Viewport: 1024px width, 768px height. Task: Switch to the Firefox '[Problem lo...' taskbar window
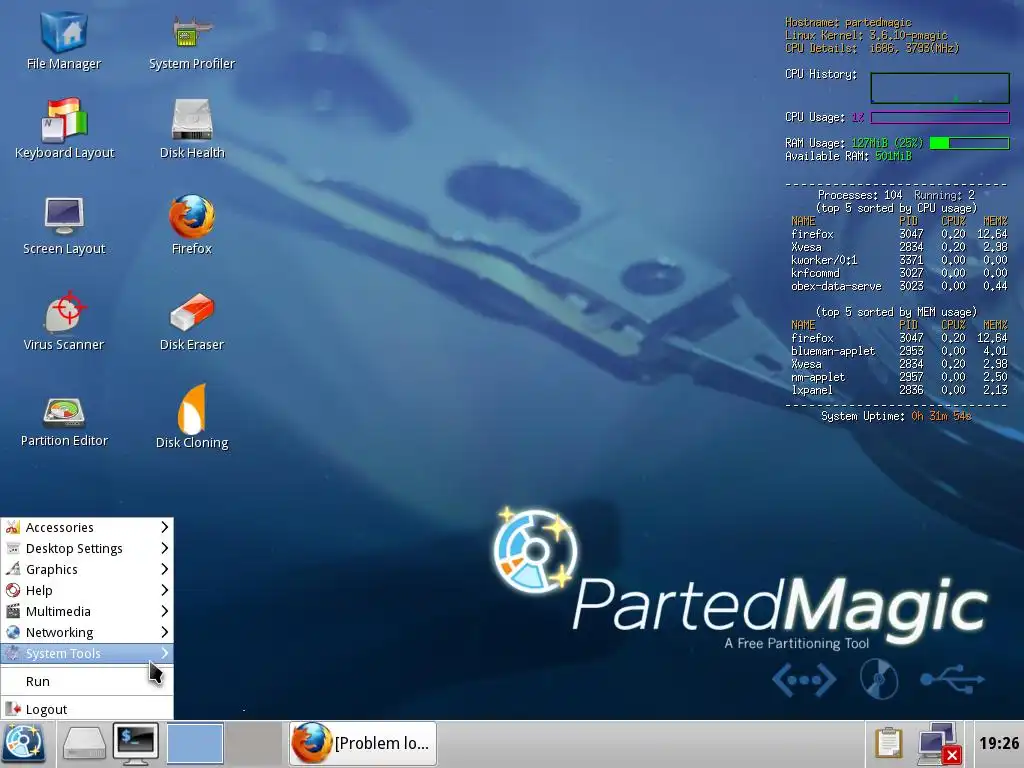(x=363, y=743)
